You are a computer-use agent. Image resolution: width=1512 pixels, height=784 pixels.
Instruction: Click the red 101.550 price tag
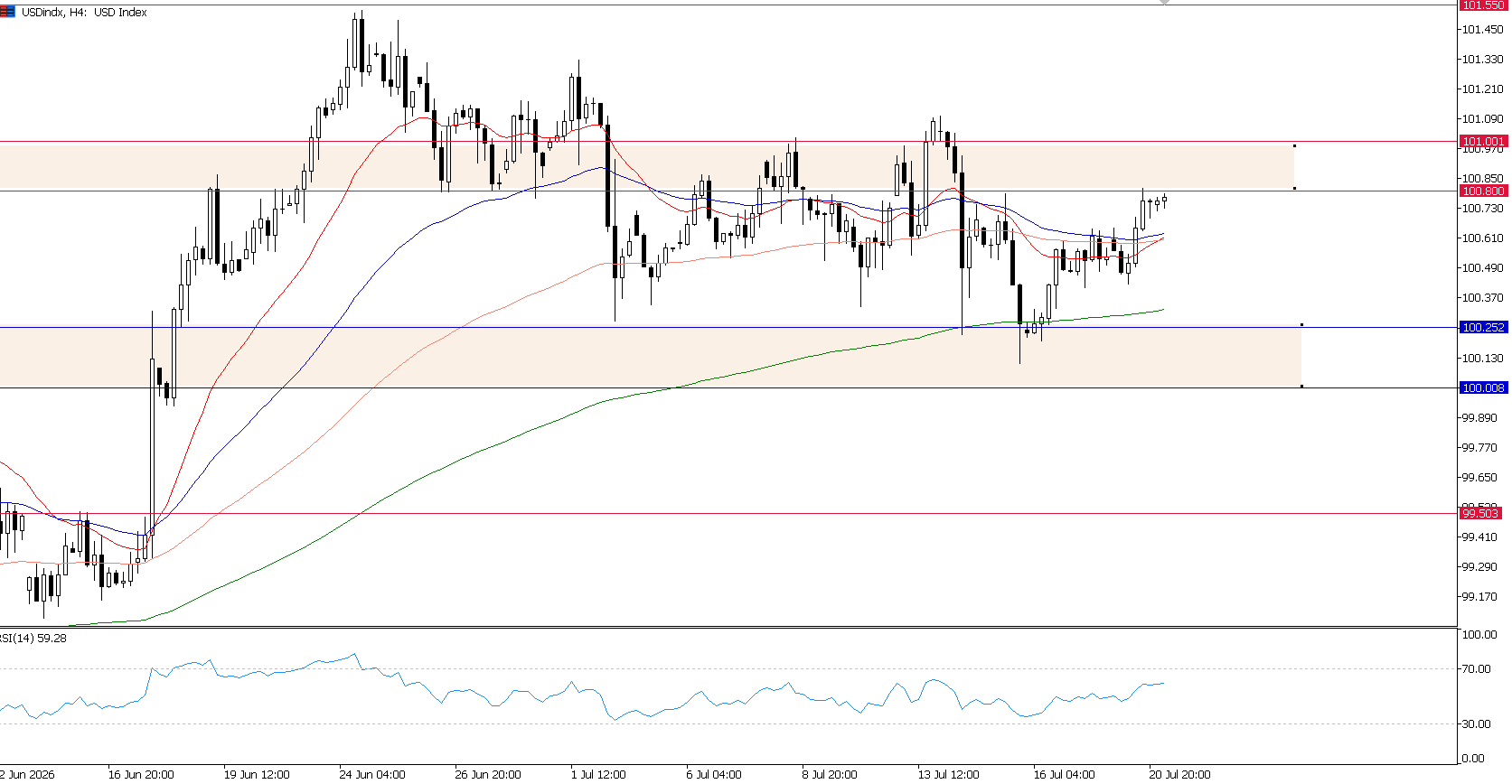(x=1483, y=5)
